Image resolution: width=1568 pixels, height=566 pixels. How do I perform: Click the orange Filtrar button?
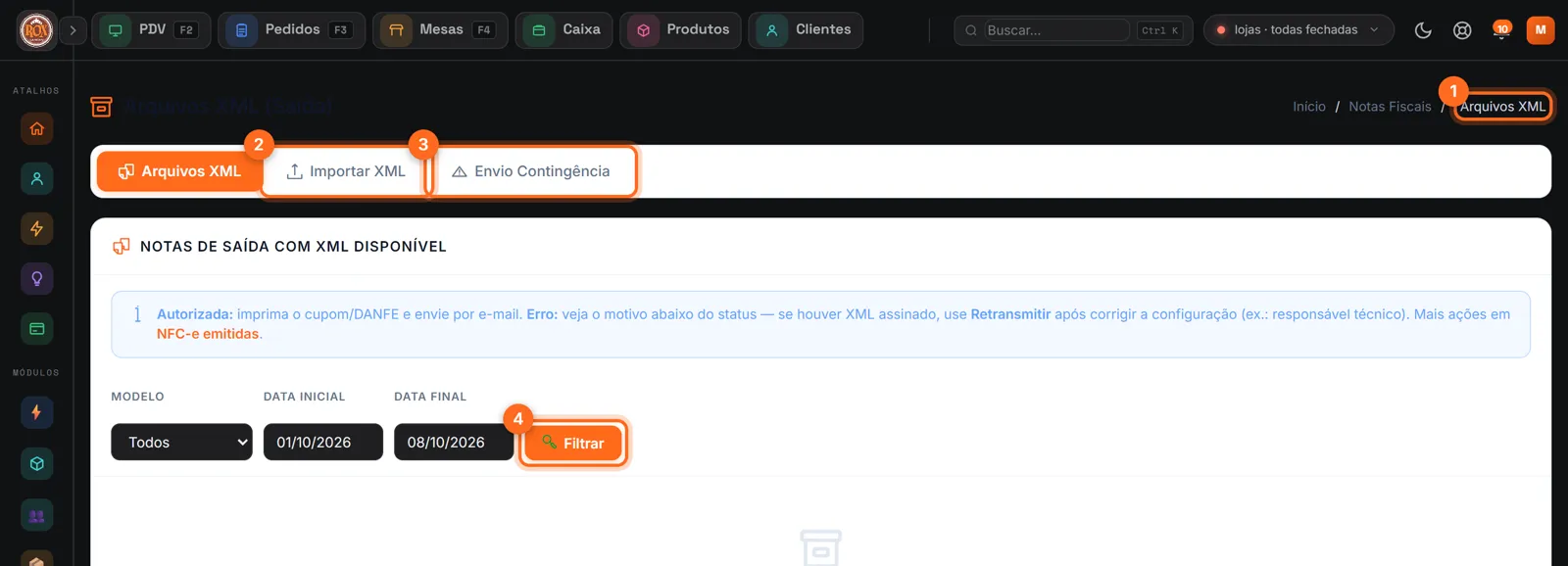click(x=573, y=444)
